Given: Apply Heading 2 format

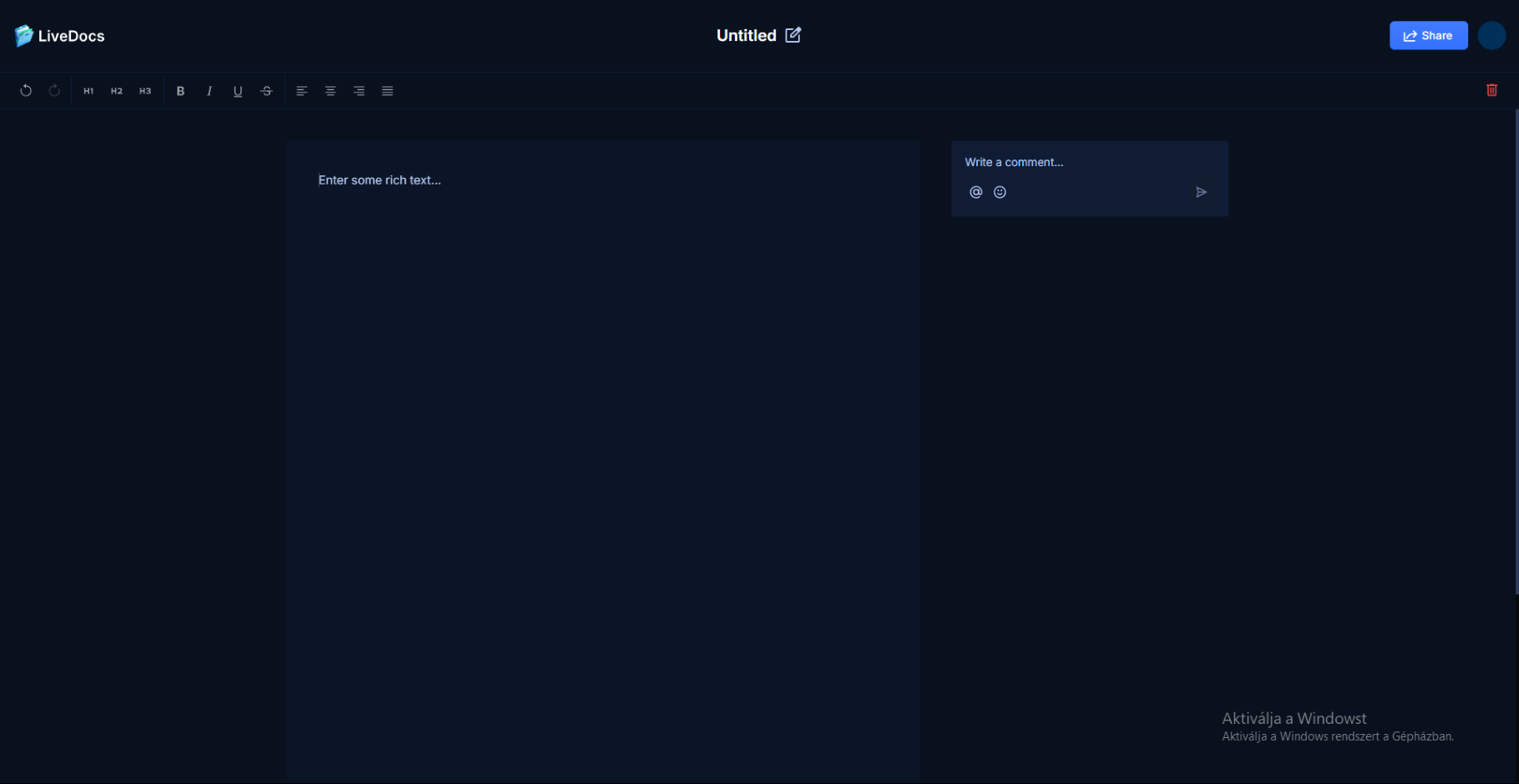Looking at the screenshot, I should click(117, 91).
